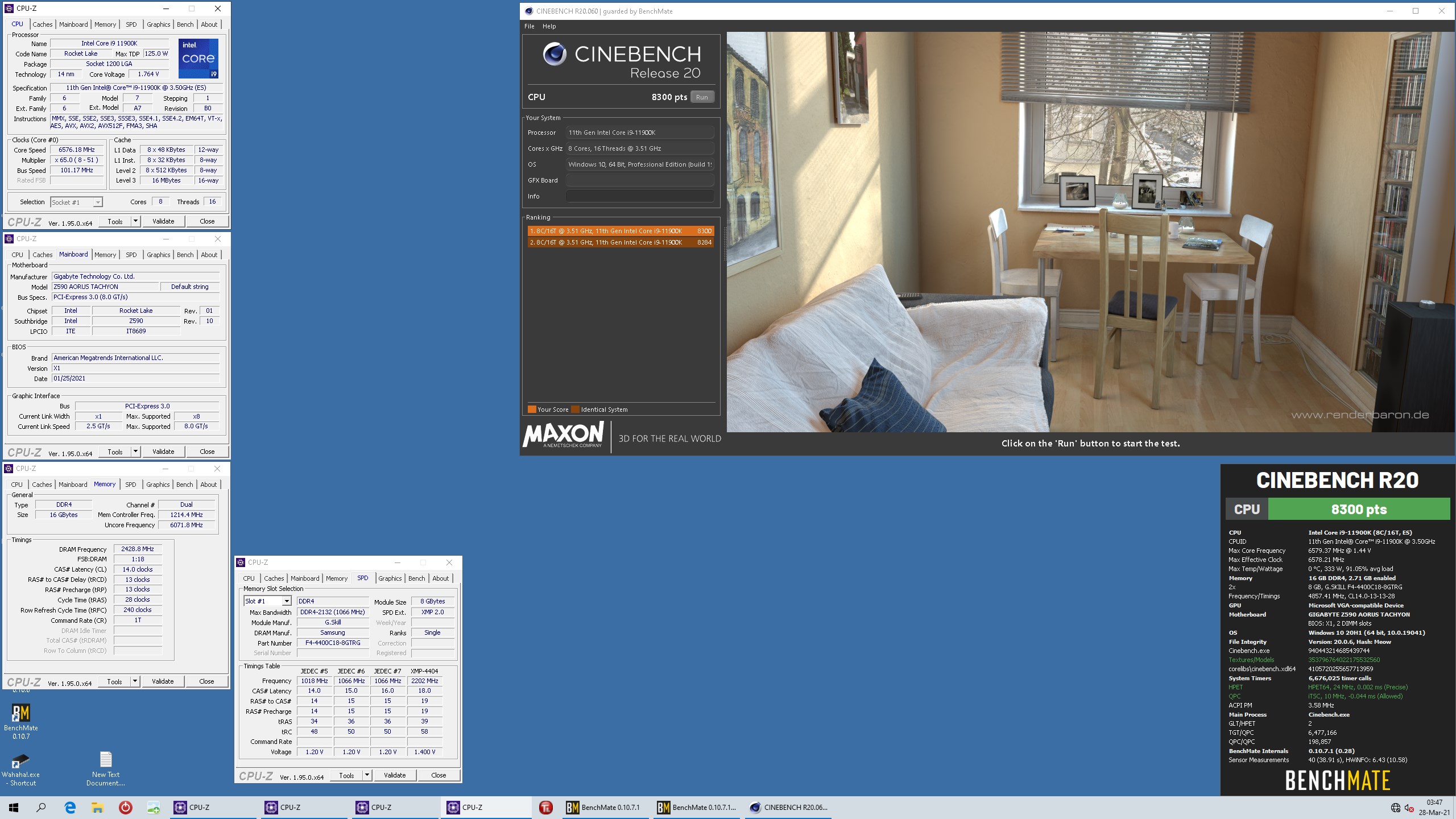Screen dimensions: 1456x819
Task: Click the green 8300 pts BenchMate bar
Action: point(1359,509)
